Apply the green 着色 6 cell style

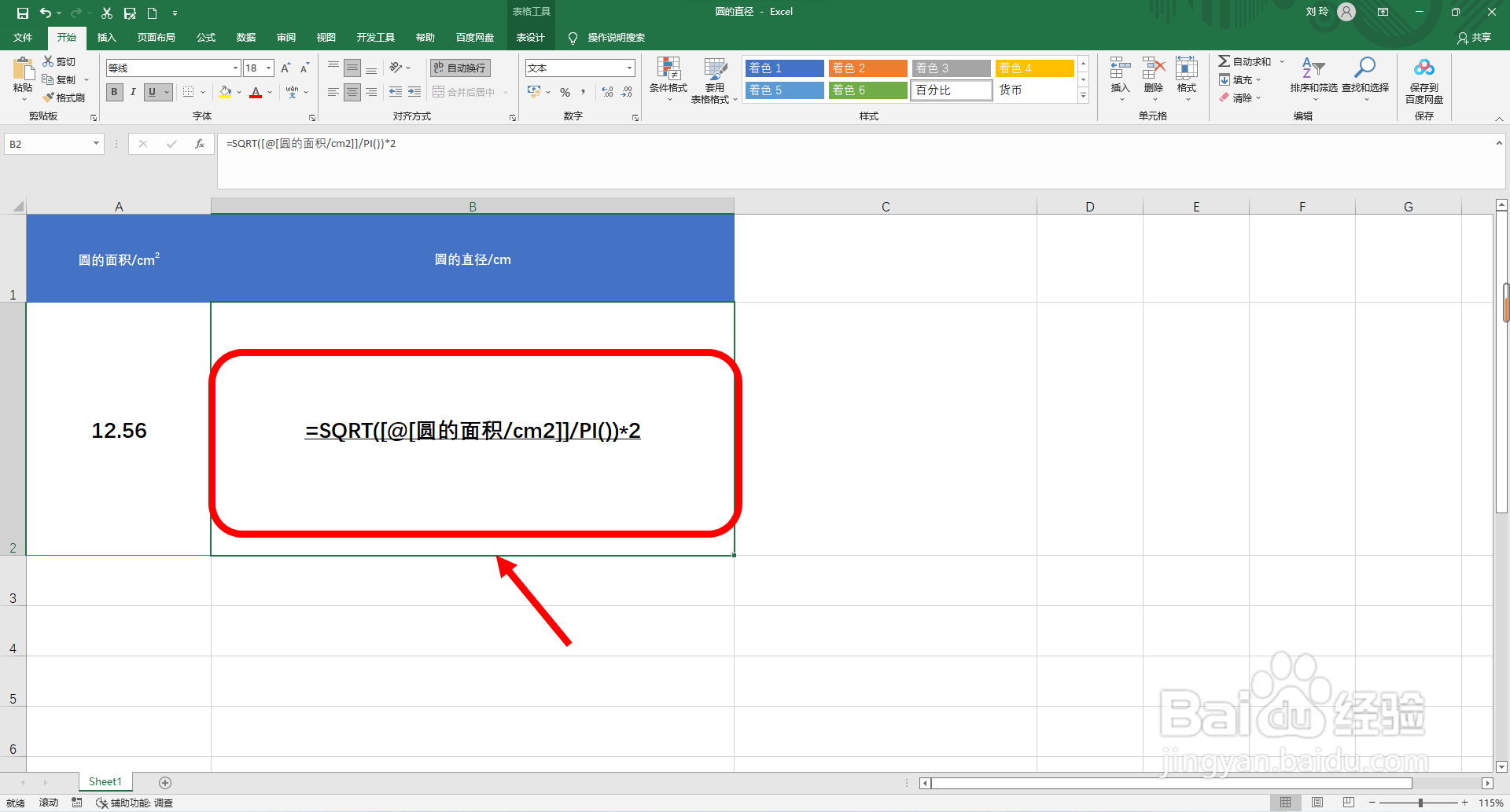(867, 90)
